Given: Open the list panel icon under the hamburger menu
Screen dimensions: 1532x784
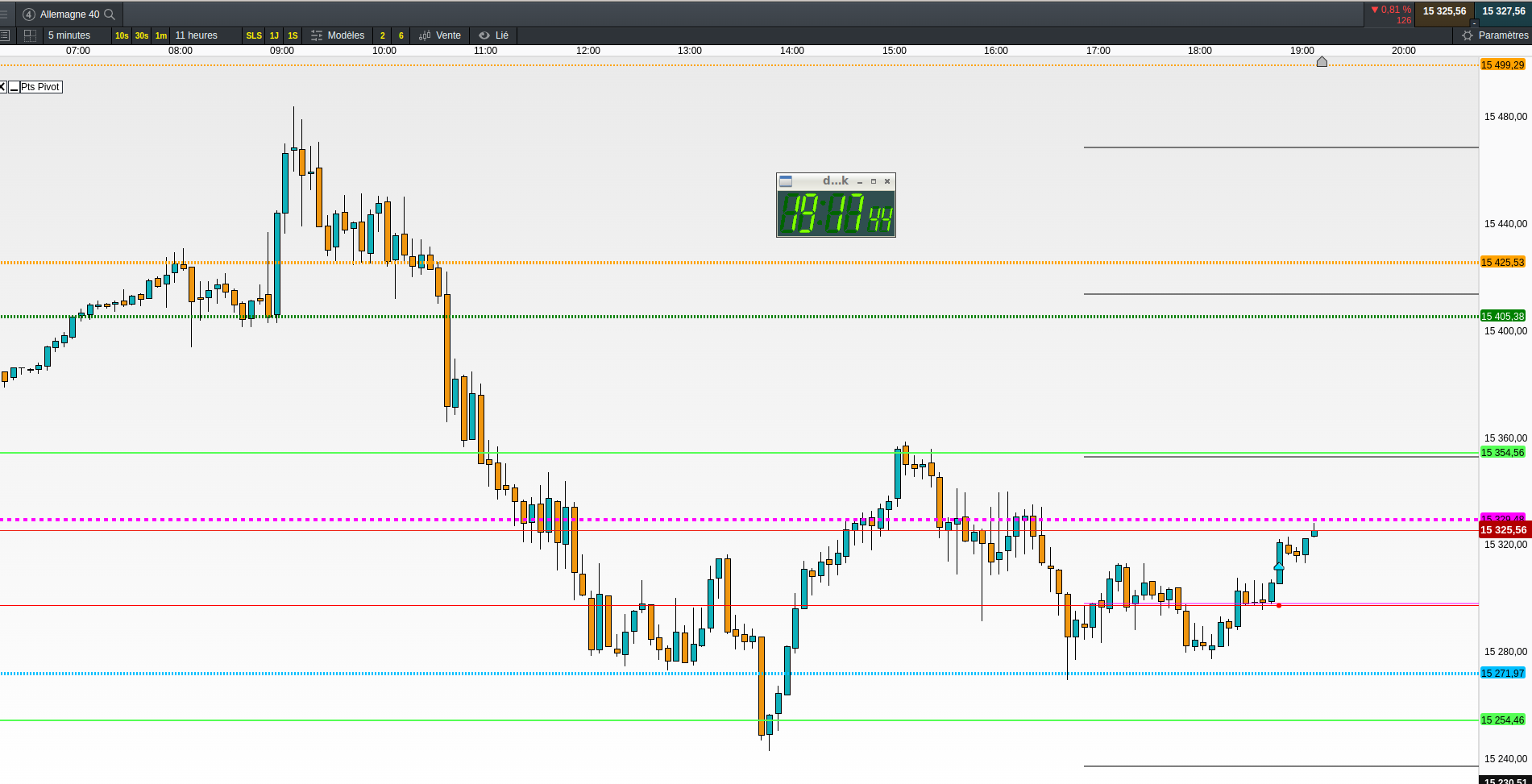Looking at the screenshot, I should click(5, 35).
